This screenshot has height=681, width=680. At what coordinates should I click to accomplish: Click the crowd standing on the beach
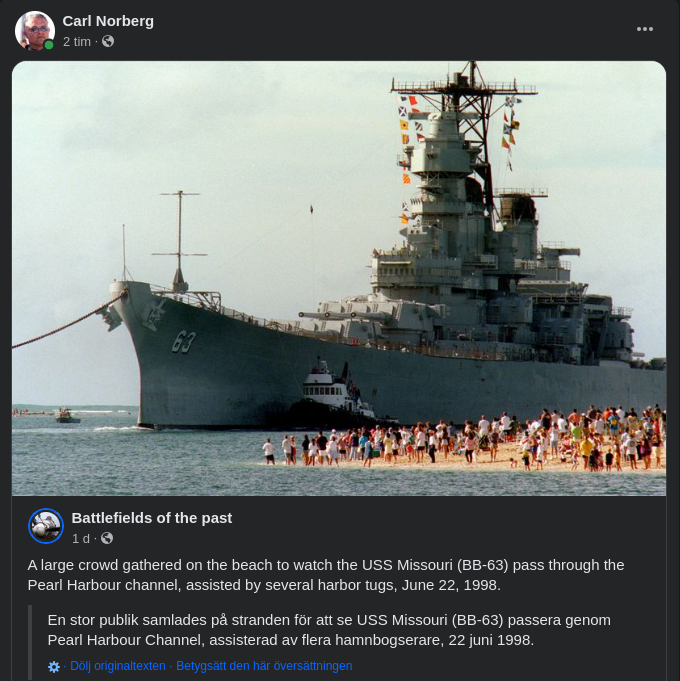pos(465,441)
